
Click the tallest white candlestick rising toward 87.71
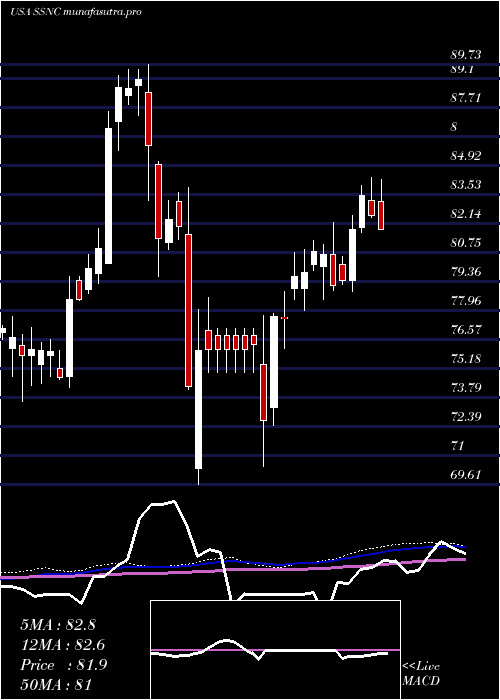pyautogui.click(x=108, y=196)
